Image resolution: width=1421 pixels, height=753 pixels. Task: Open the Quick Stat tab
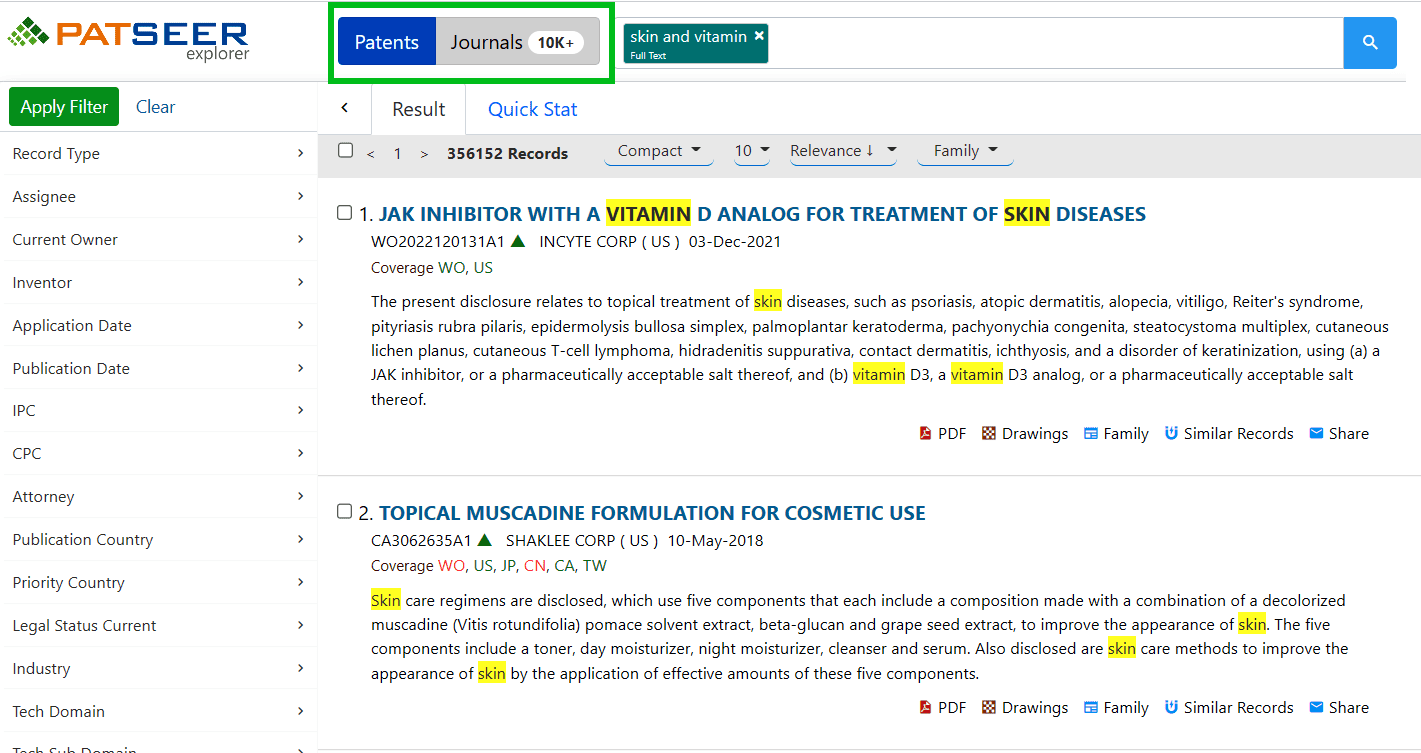[532, 110]
